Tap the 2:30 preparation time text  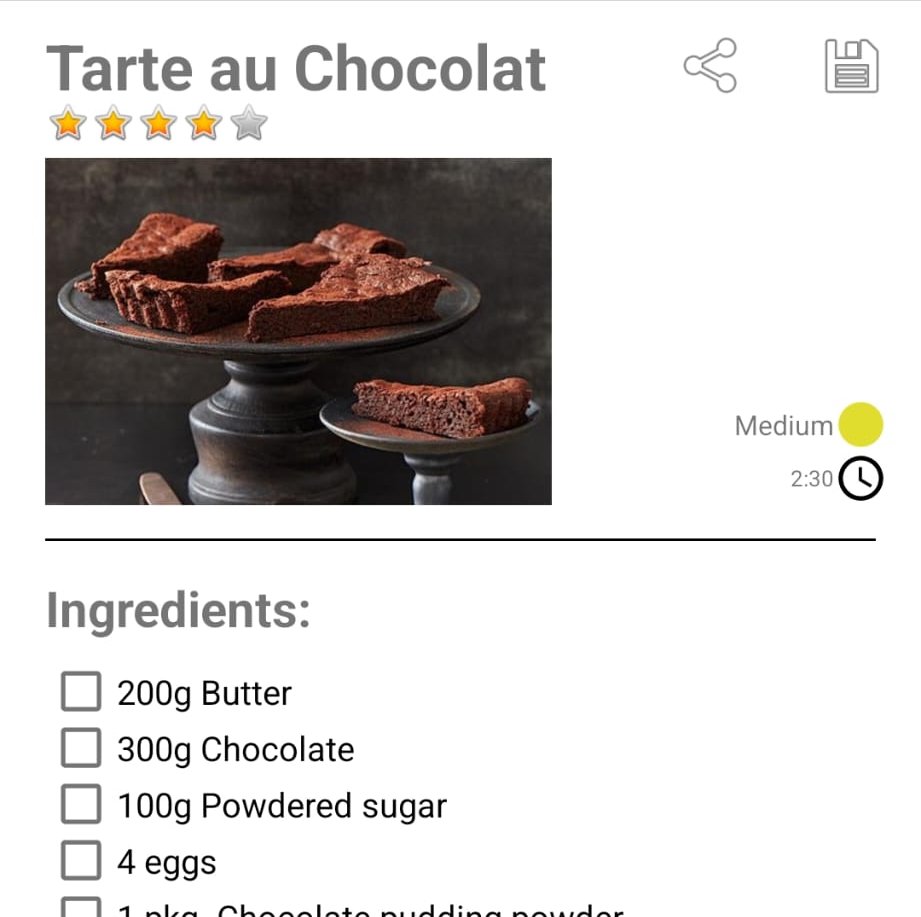[811, 479]
